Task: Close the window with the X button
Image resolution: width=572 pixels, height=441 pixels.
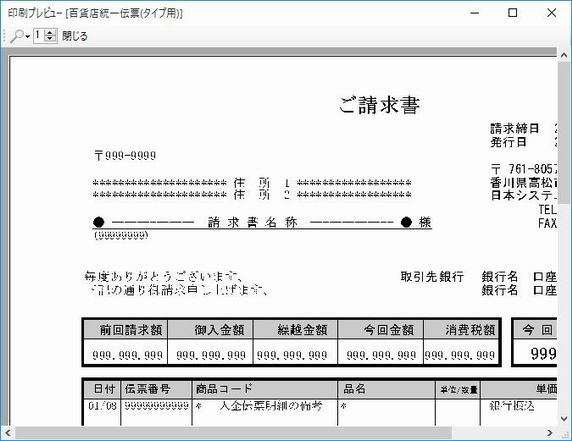Action: click(x=552, y=13)
